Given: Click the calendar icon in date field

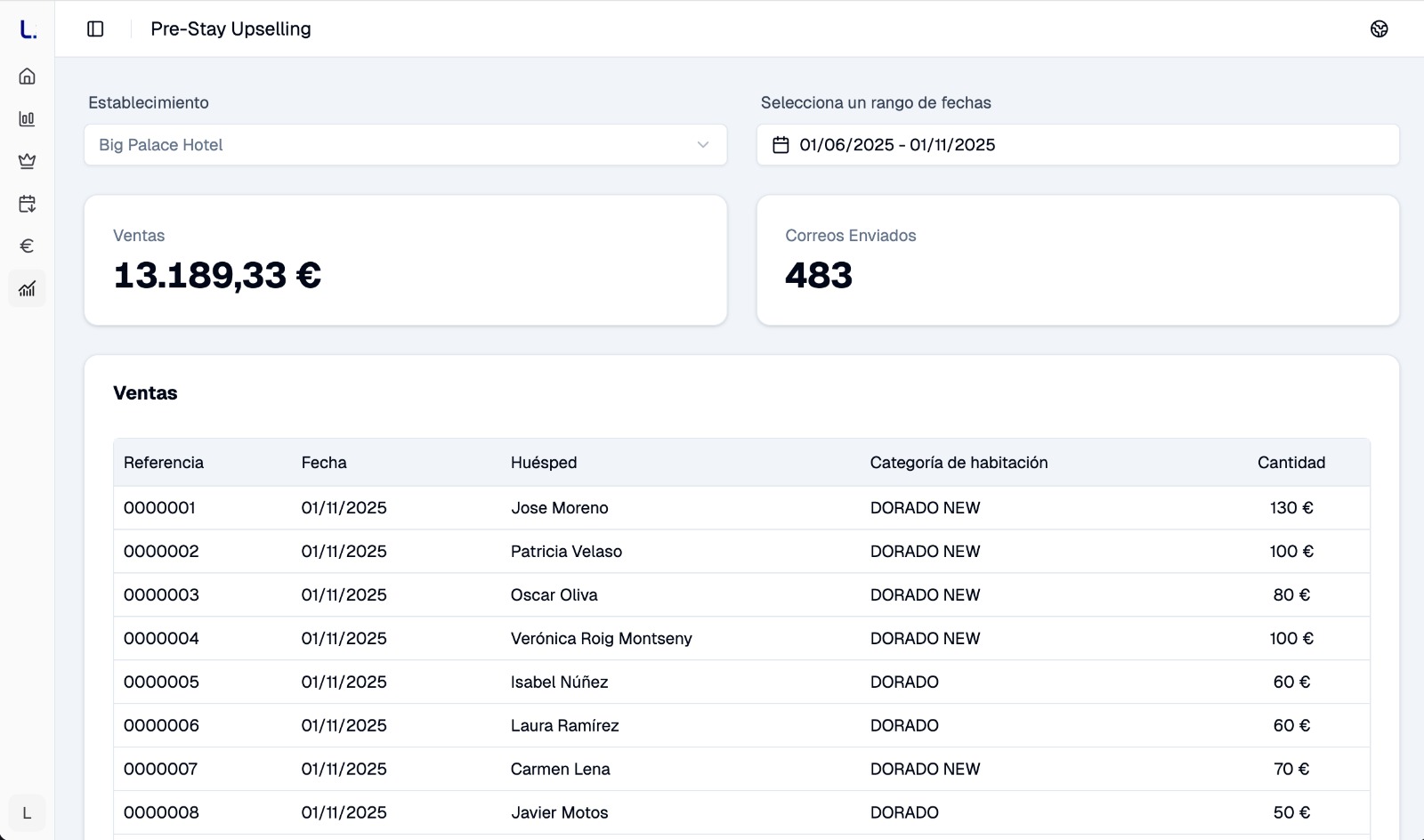Looking at the screenshot, I should pos(781,145).
